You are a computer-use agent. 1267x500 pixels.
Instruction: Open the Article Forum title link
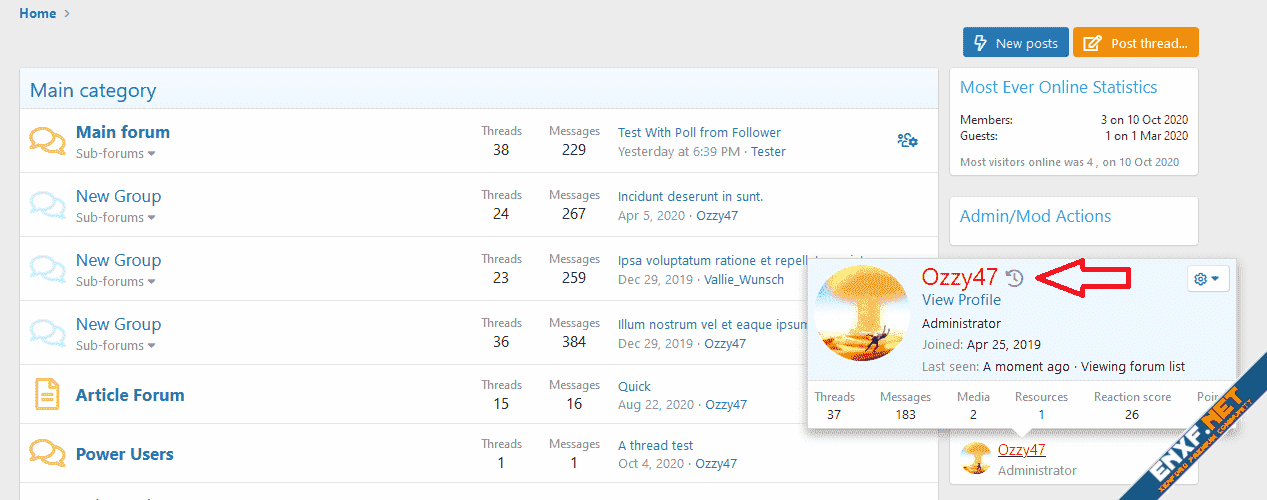(x=130, y=395)
